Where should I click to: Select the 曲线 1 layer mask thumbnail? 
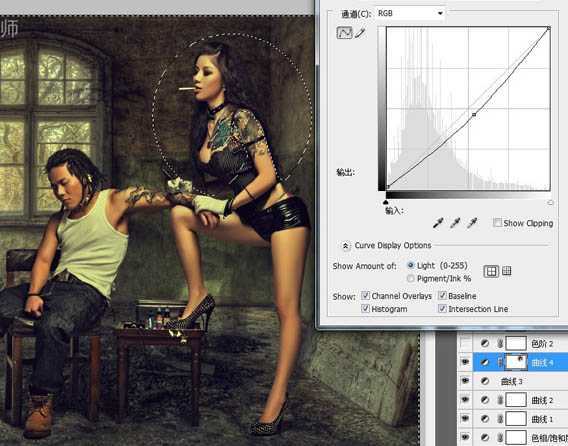pyautogui.click(x=515, y=419)
